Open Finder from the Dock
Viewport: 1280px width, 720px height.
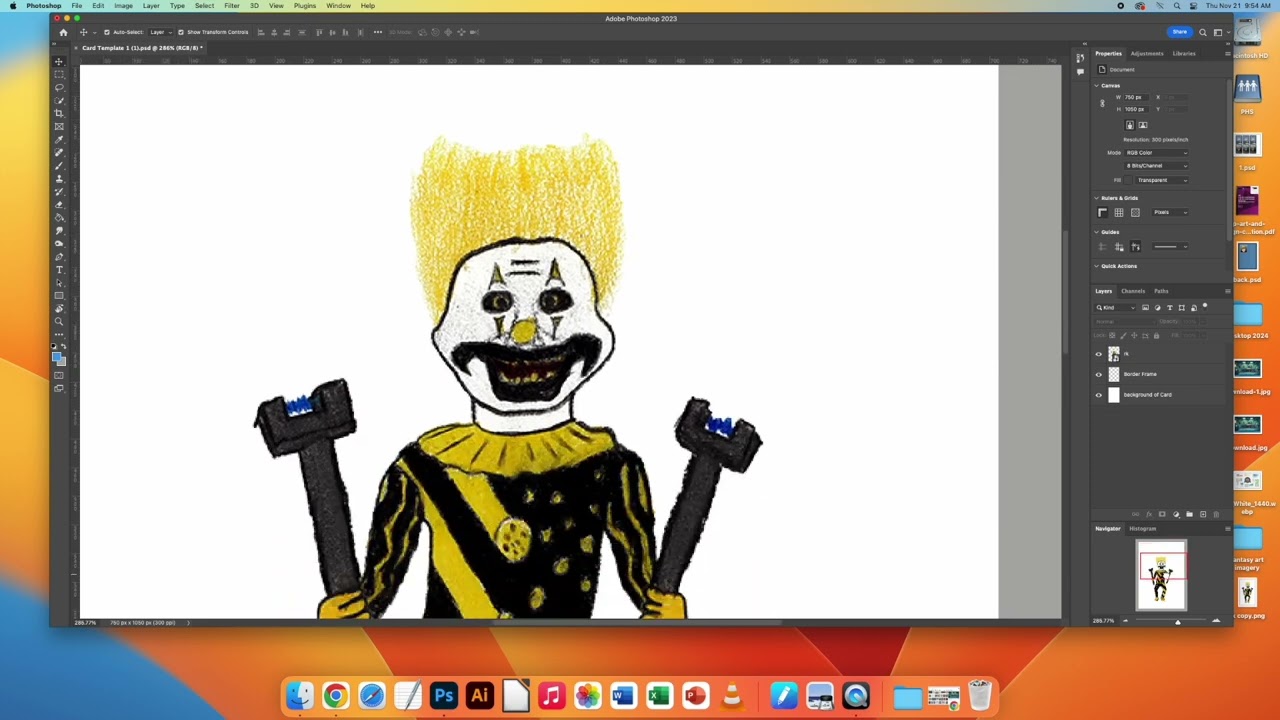pos(300,696)
